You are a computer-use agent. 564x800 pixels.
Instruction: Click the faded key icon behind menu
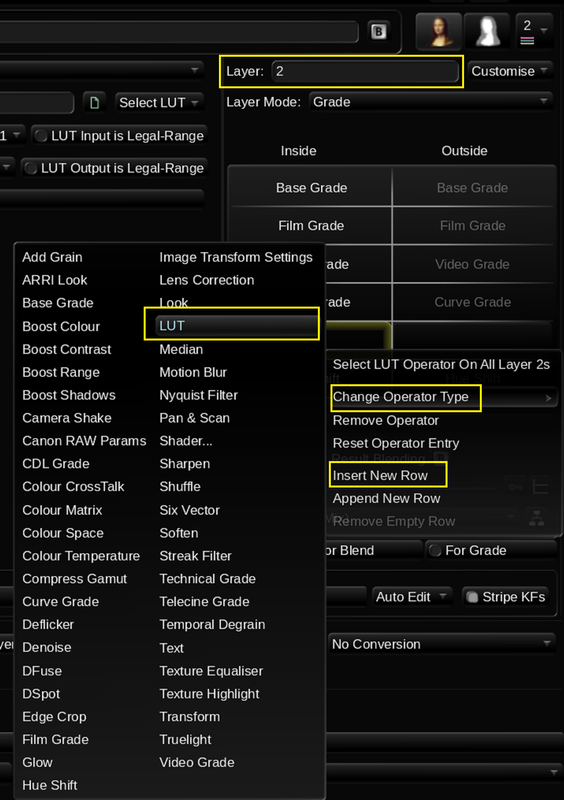(515, 487)
